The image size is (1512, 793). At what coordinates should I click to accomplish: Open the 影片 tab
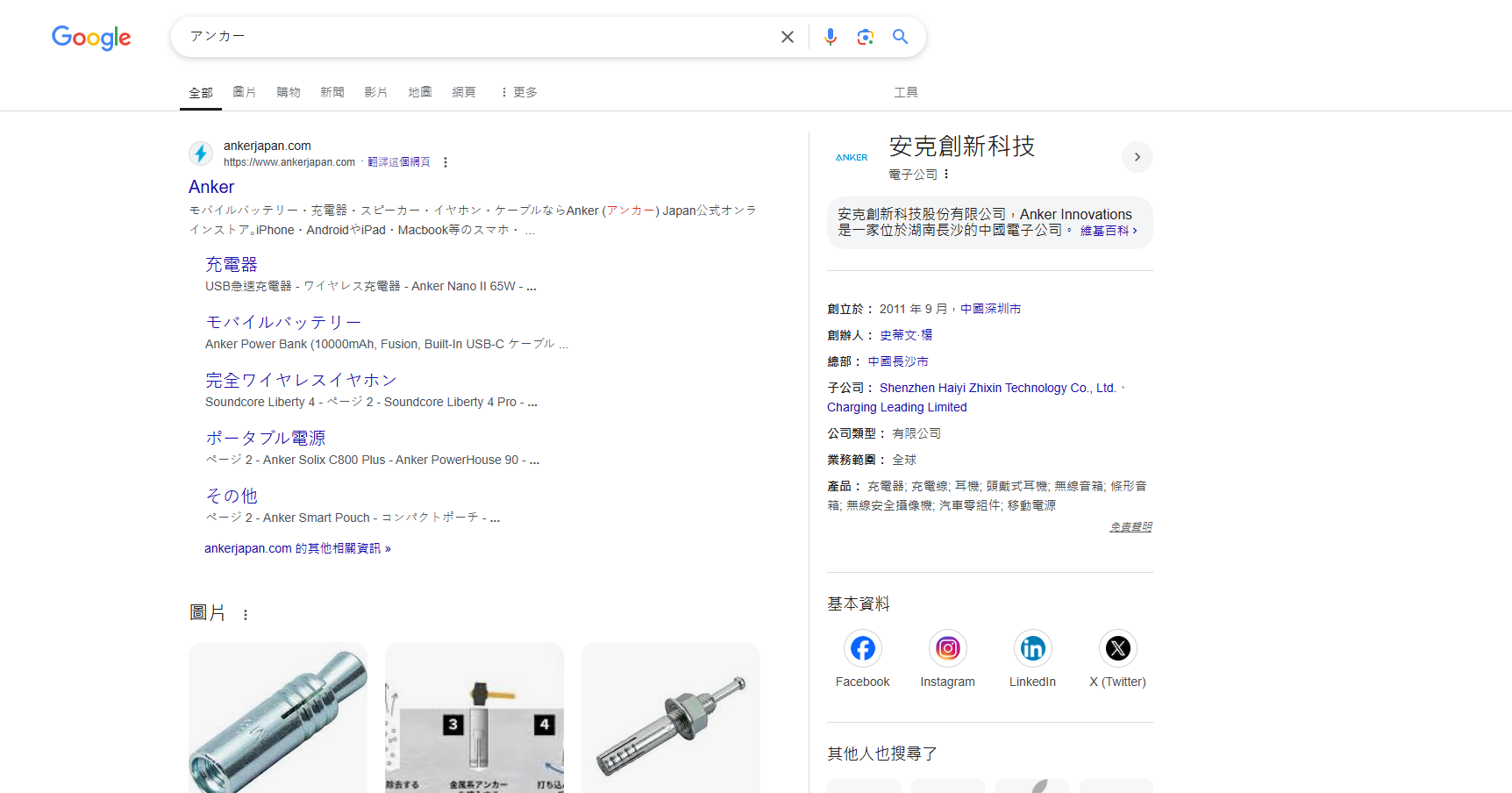point(376,92)
